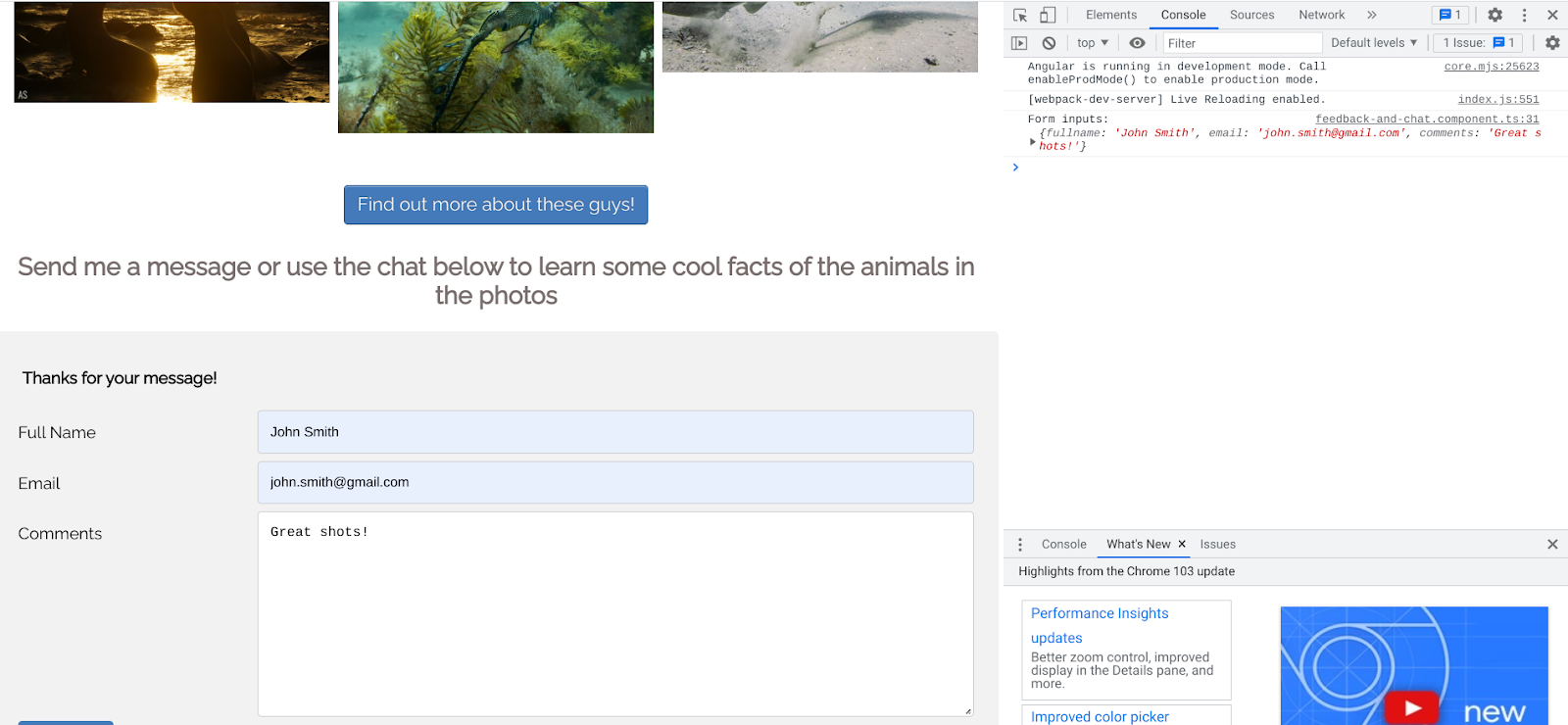Expand the logged form inputs object
Image resolution: width=1568 pixels, height=725 pixels.
tap(1033, 142)
